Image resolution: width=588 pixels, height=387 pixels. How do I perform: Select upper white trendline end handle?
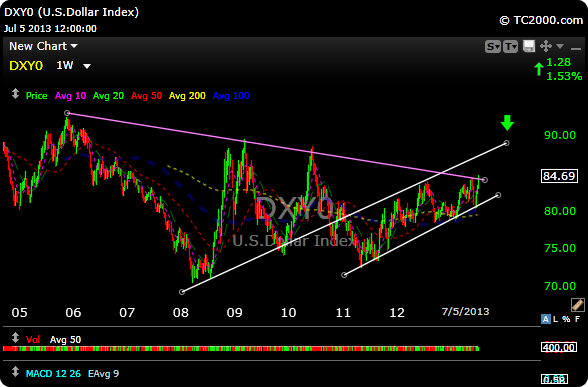tap(507, 143)
